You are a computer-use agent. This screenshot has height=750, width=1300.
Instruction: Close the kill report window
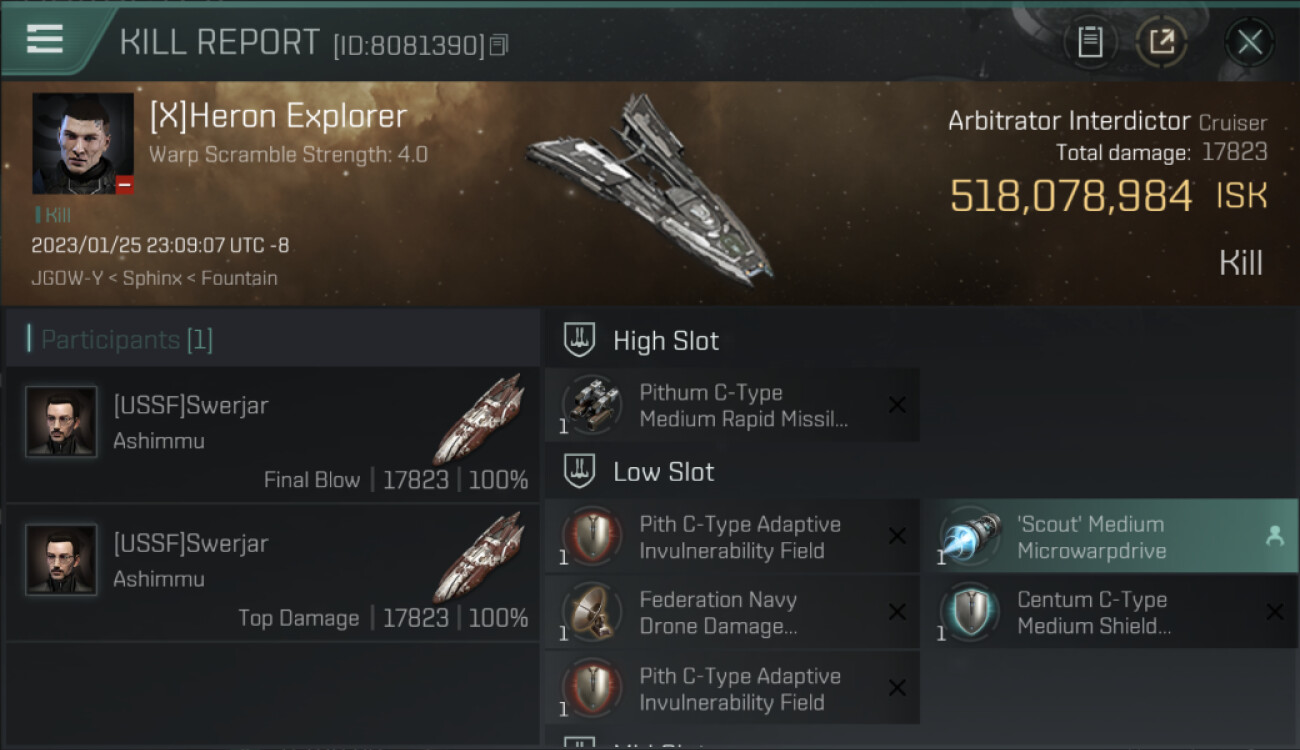[1249, 42]
